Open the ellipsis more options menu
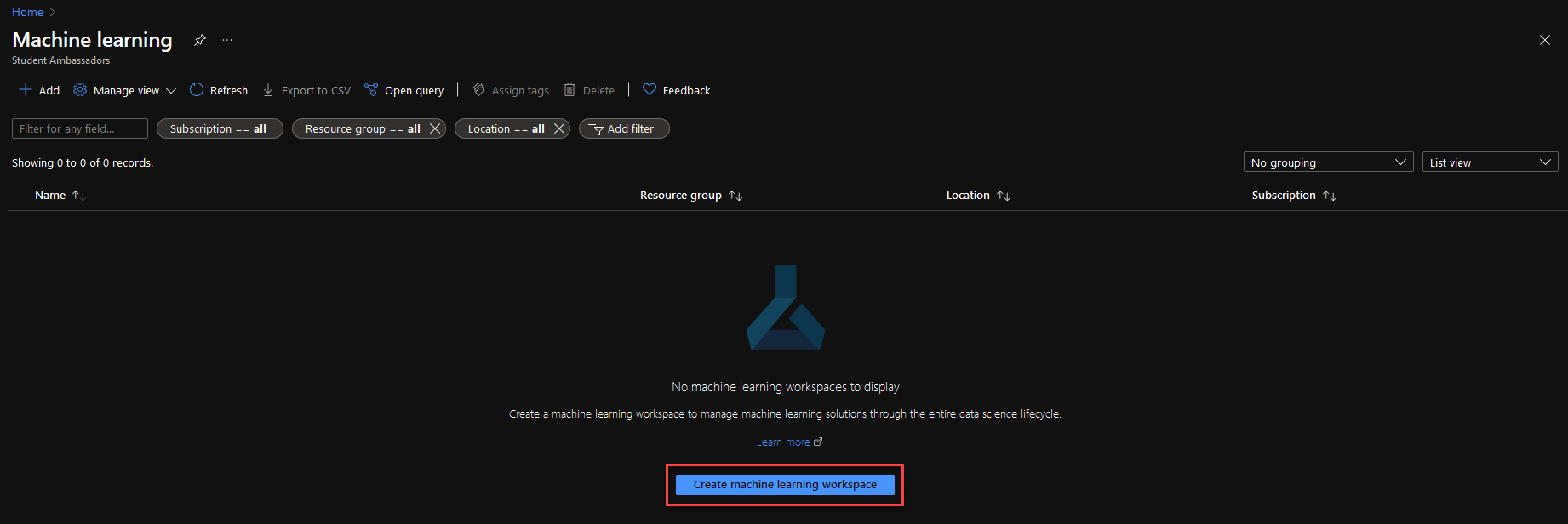The height and width of the screenshot is (524, 1568). [227, 40]
